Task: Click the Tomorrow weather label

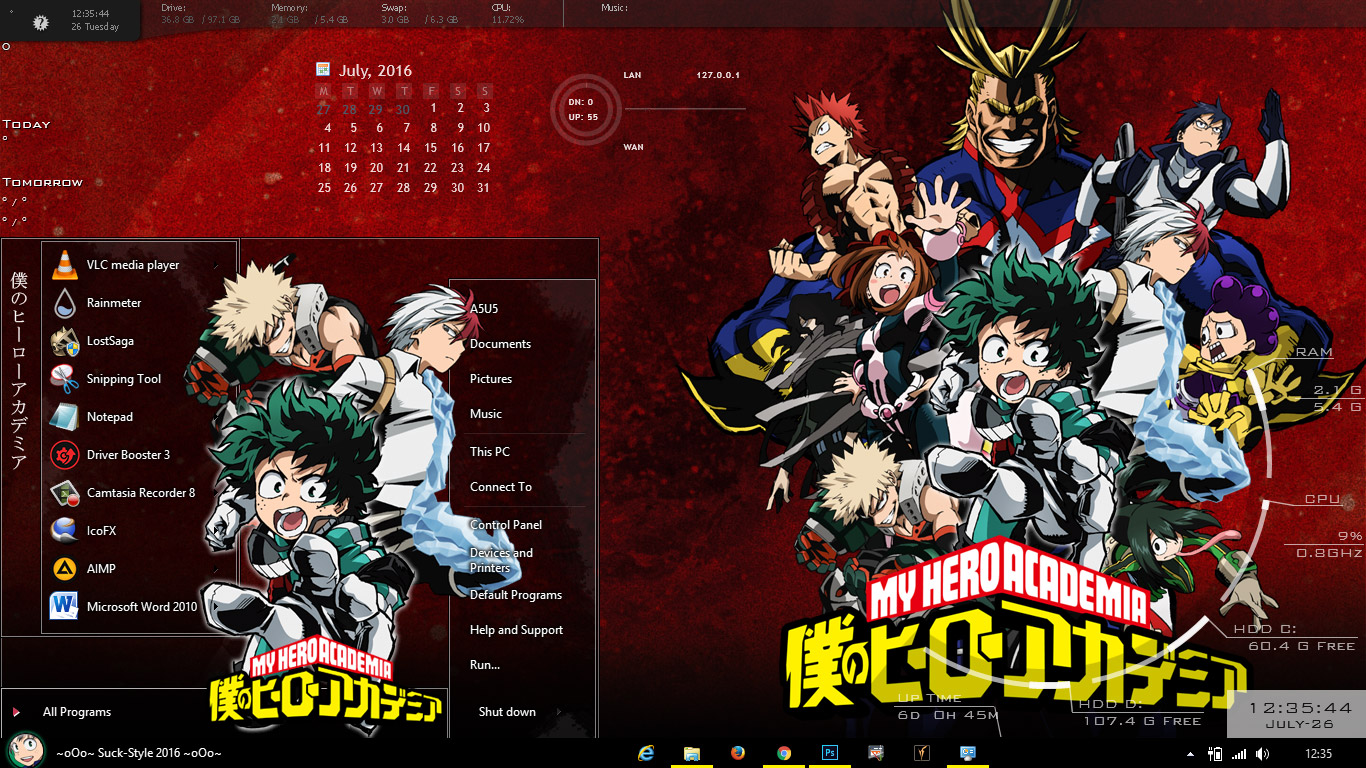Action: click(x=42, y=183)
